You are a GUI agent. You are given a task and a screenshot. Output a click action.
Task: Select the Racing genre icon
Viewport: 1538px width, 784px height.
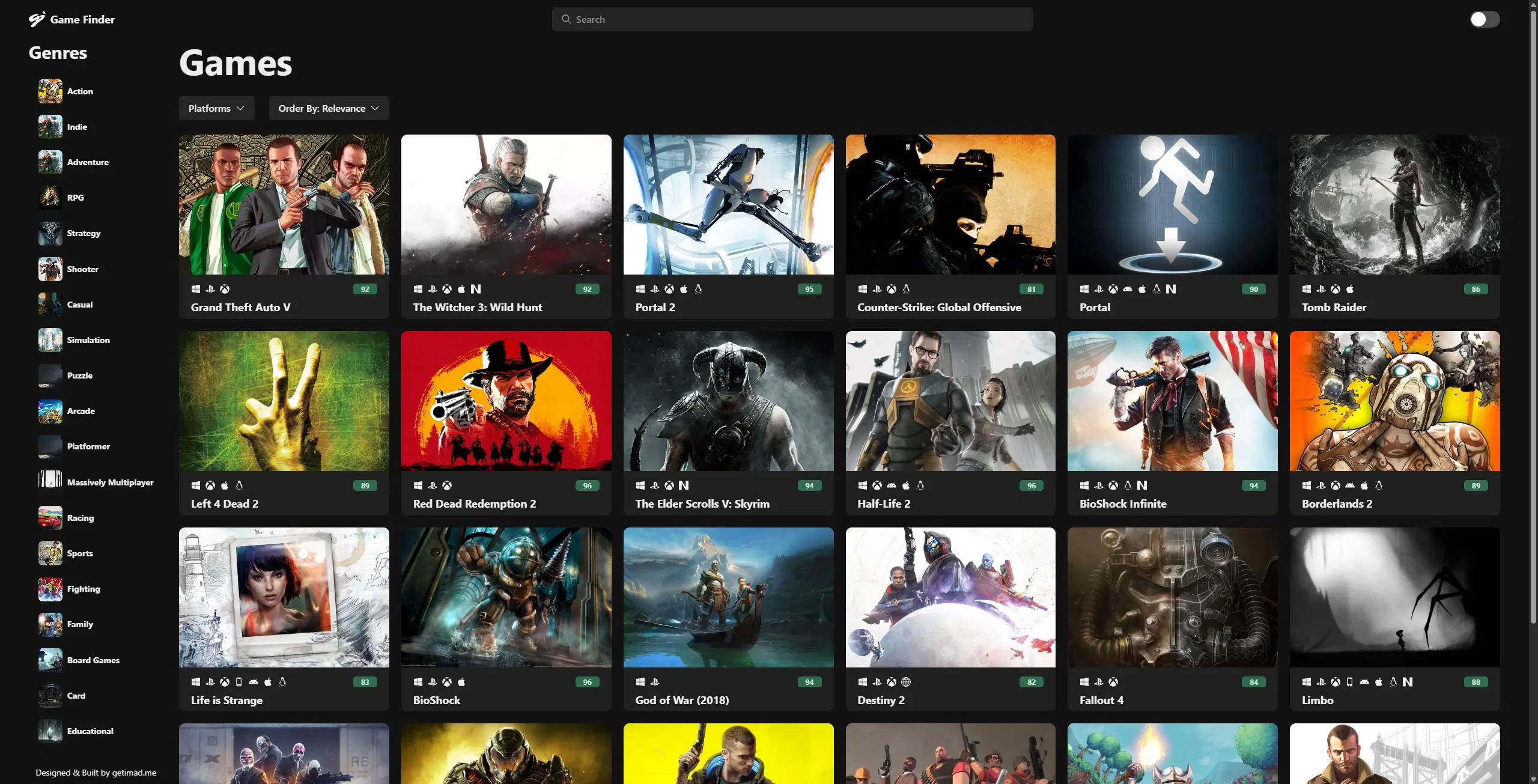tap(50, 518)
